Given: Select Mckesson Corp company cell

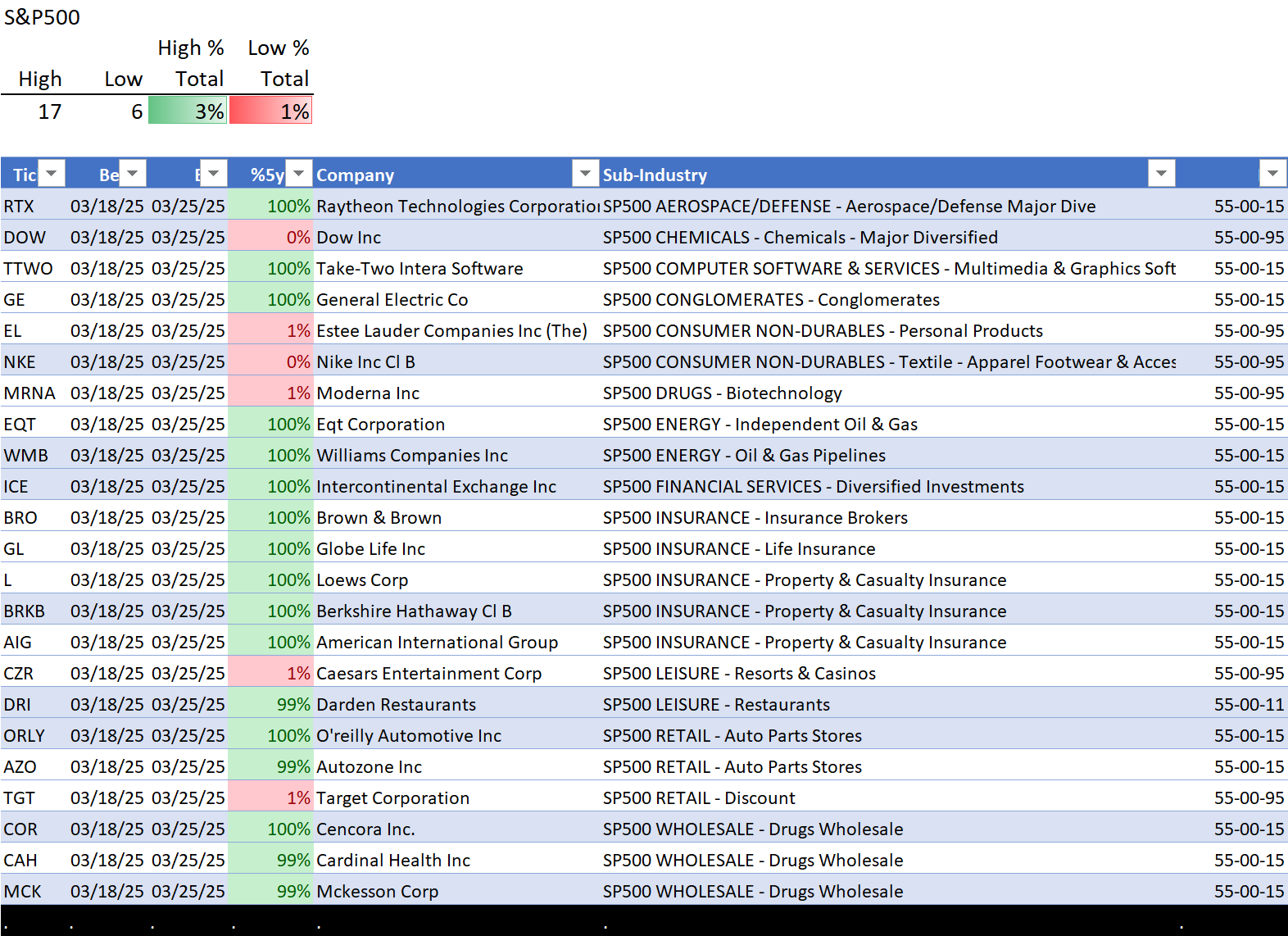Looking at the screenshot, I should [456, 891].
